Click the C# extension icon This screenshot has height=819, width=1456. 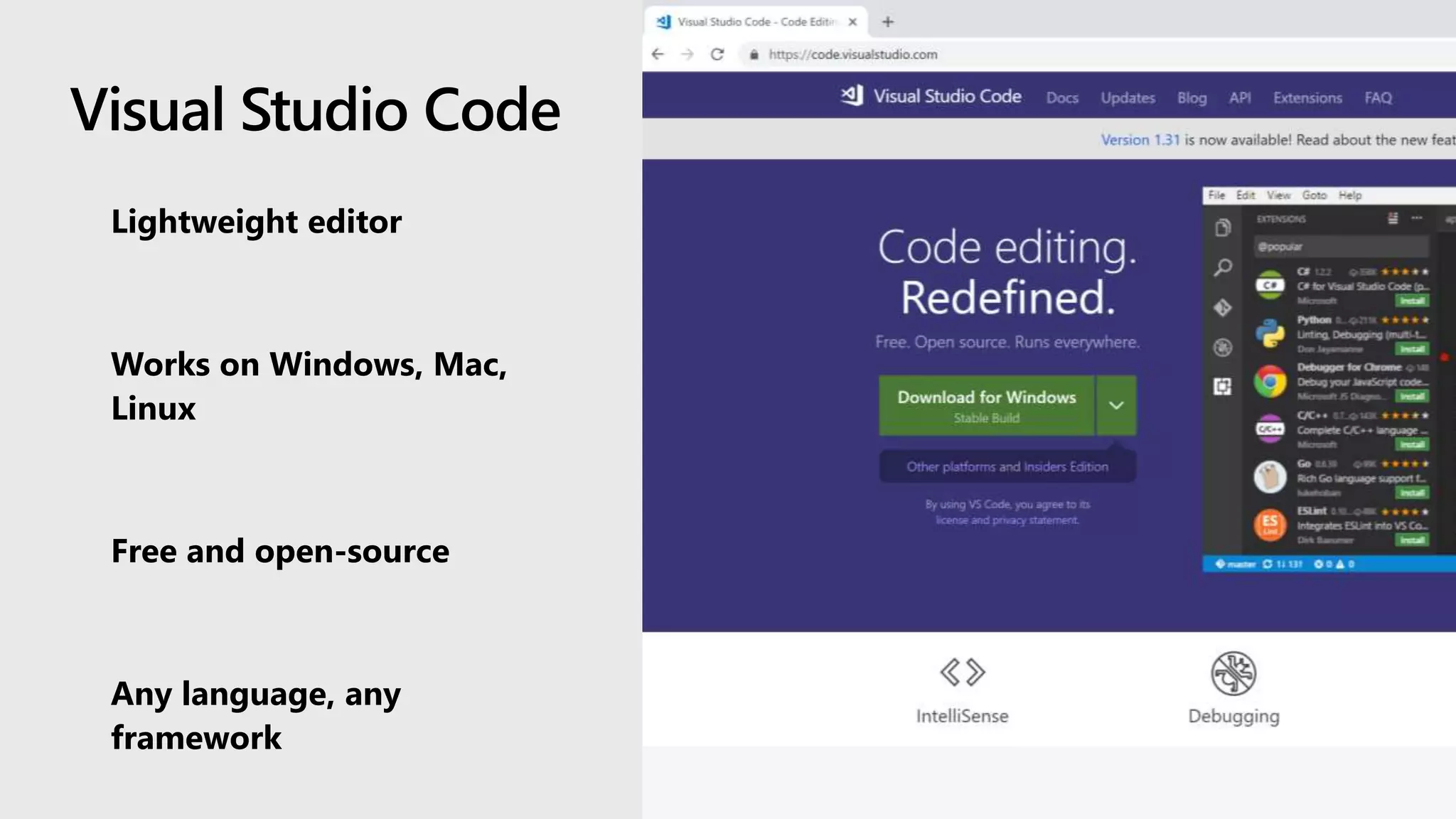[1270, 285]
